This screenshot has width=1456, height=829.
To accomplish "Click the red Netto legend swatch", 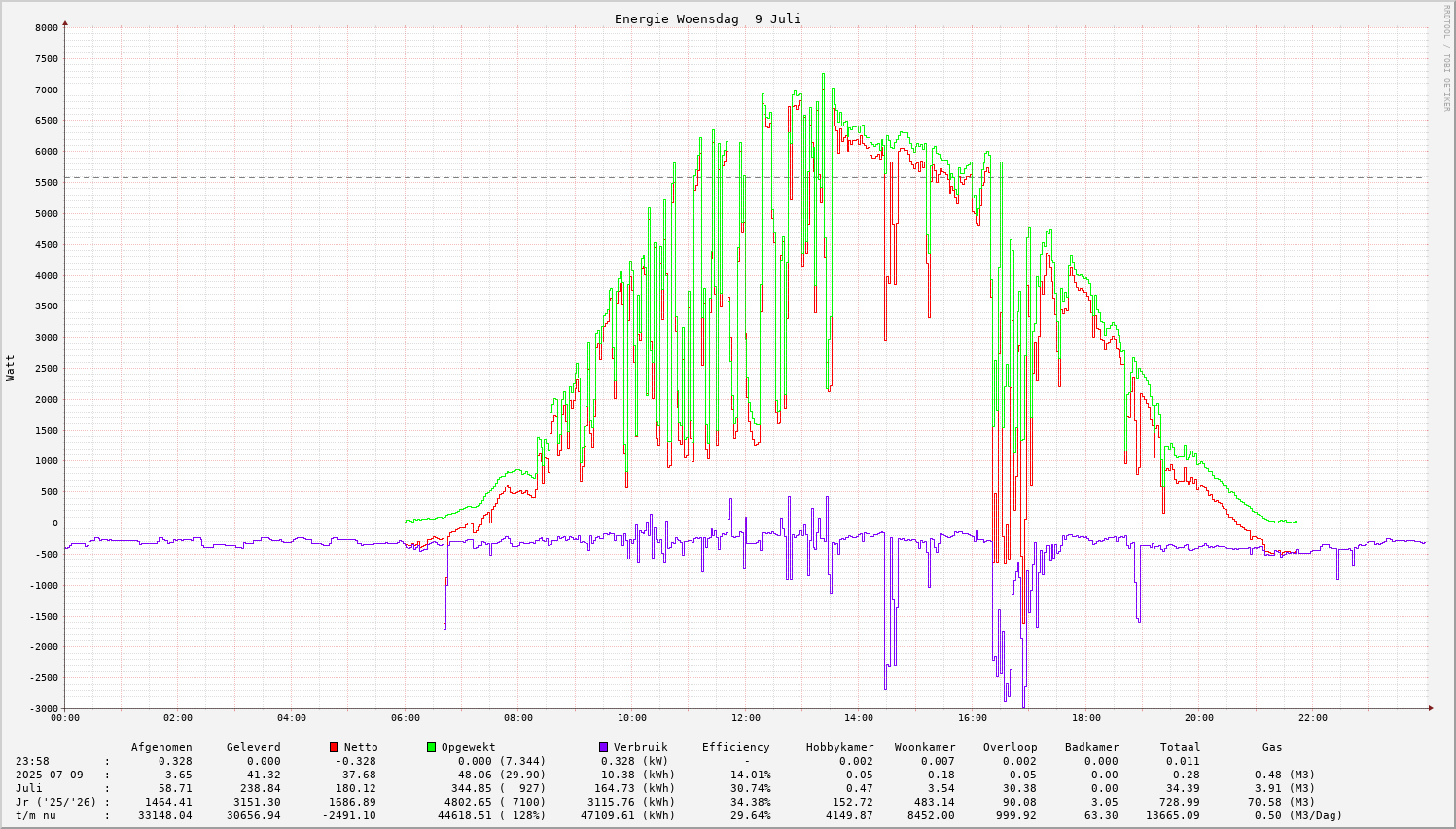I will [334, 747].
